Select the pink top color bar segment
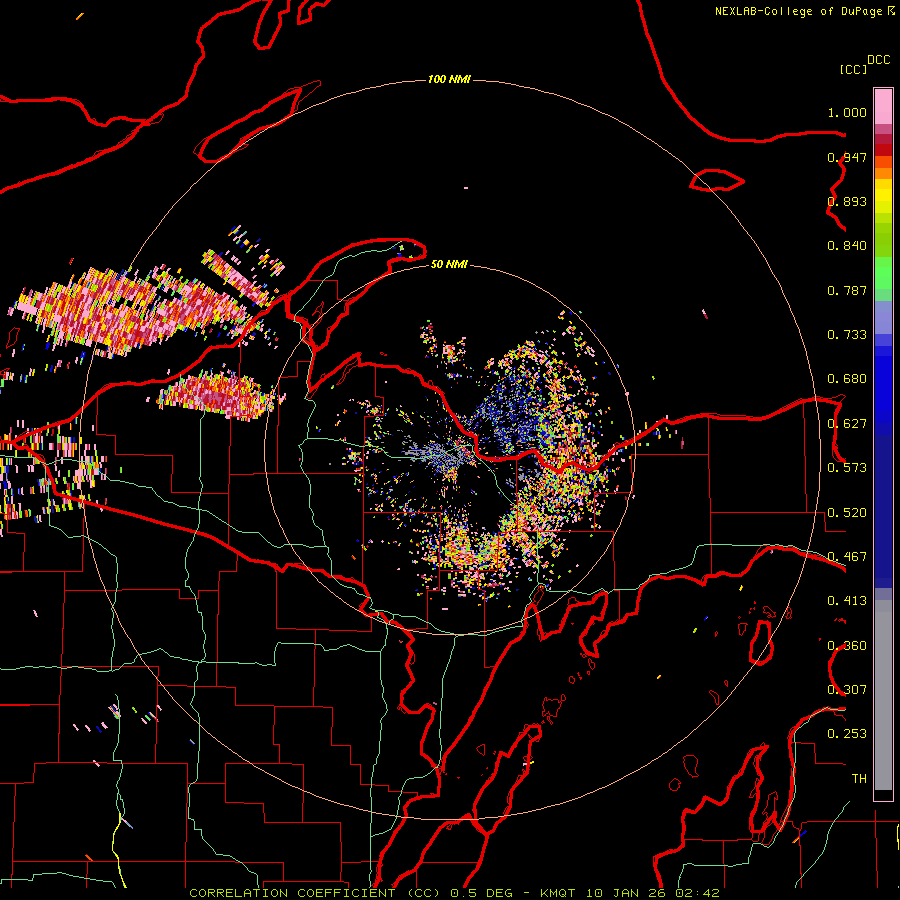 pos(883,106)
